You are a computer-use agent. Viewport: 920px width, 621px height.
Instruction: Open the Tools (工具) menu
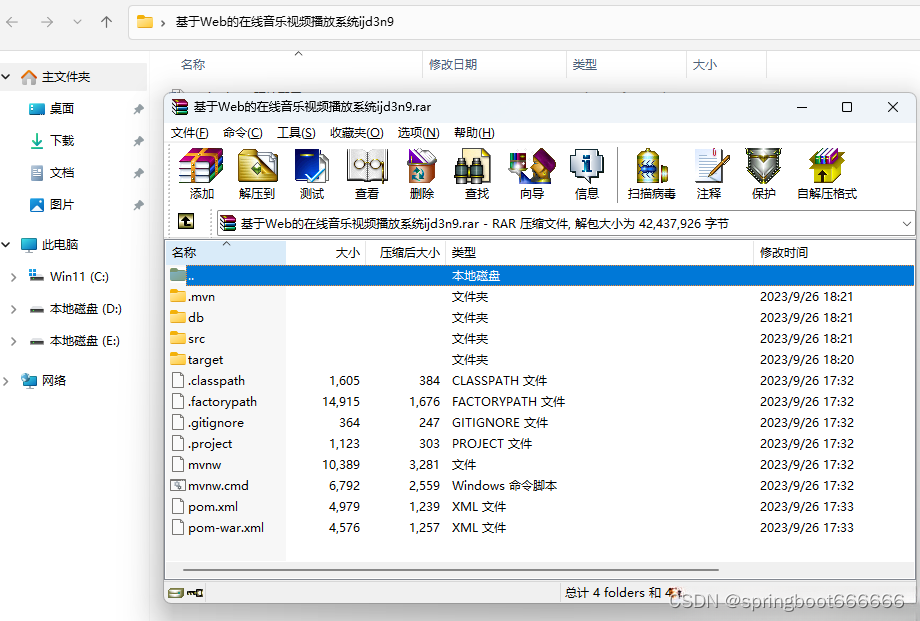pyautogui.click(x=296, y=133)
